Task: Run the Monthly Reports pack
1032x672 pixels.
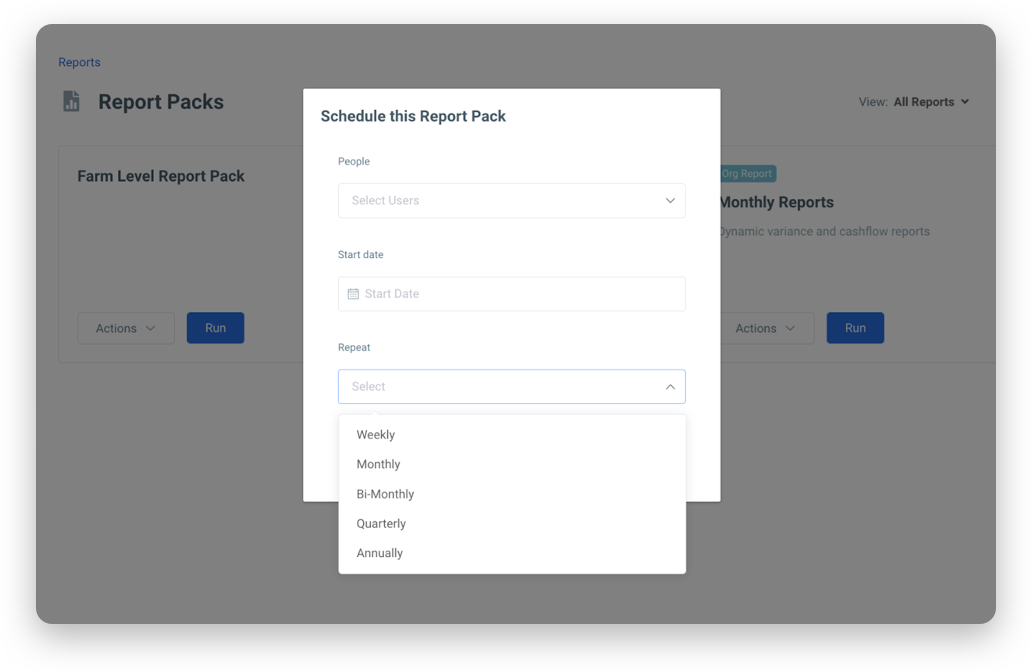Action: (855, 328)
